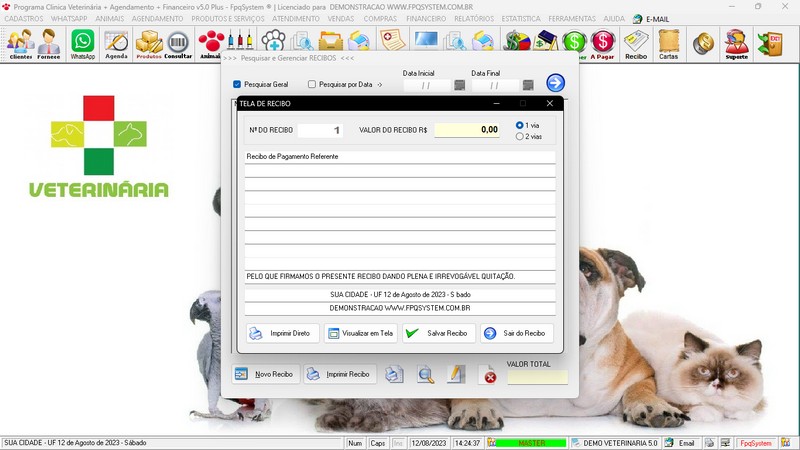The height and width of the screenshot is (450, 800).
Task: Click the blue arrow search button
Action: (x=555, y=83)
